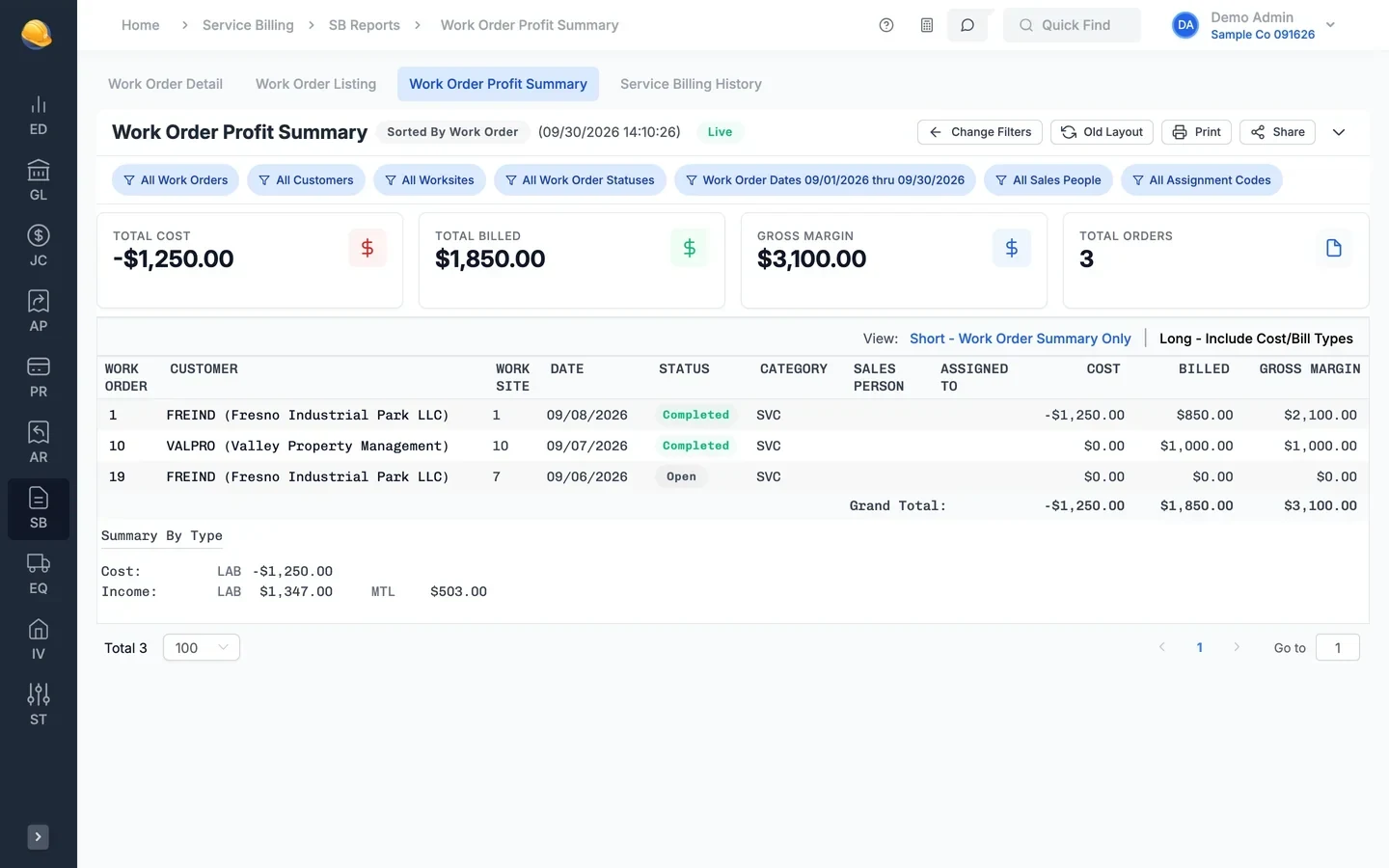This screenshot has width=1389, height=868.
Task: Open the AP accounts payable module
Action: point(39,312)
